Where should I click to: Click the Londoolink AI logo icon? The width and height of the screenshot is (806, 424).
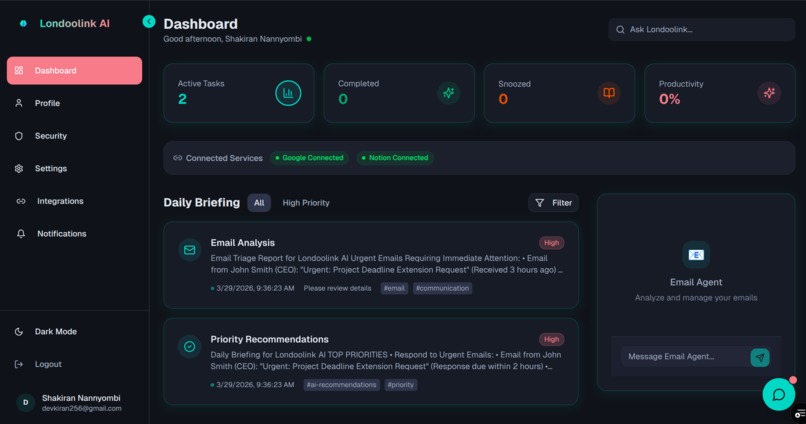23,24
